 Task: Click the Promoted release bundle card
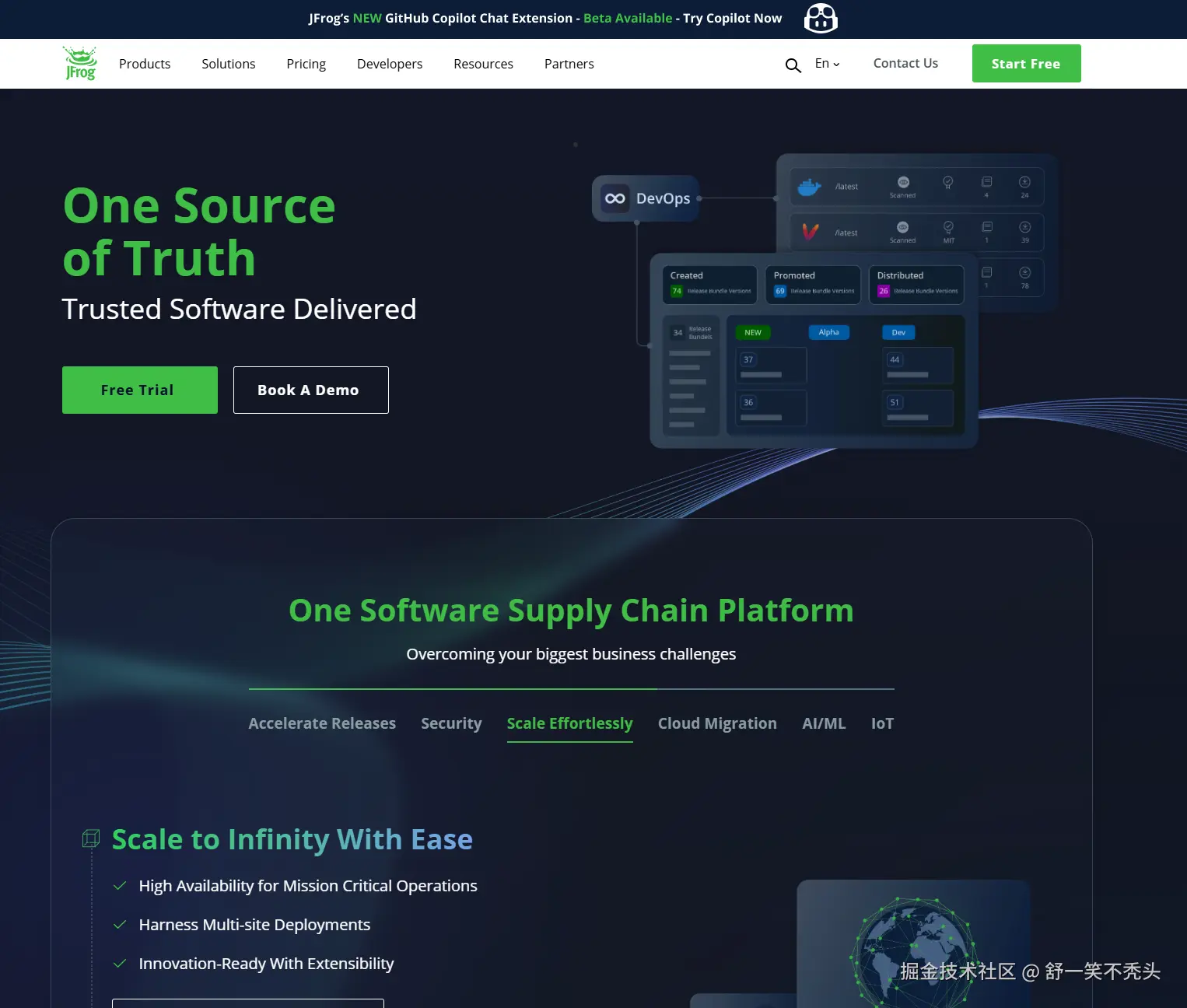814,284
